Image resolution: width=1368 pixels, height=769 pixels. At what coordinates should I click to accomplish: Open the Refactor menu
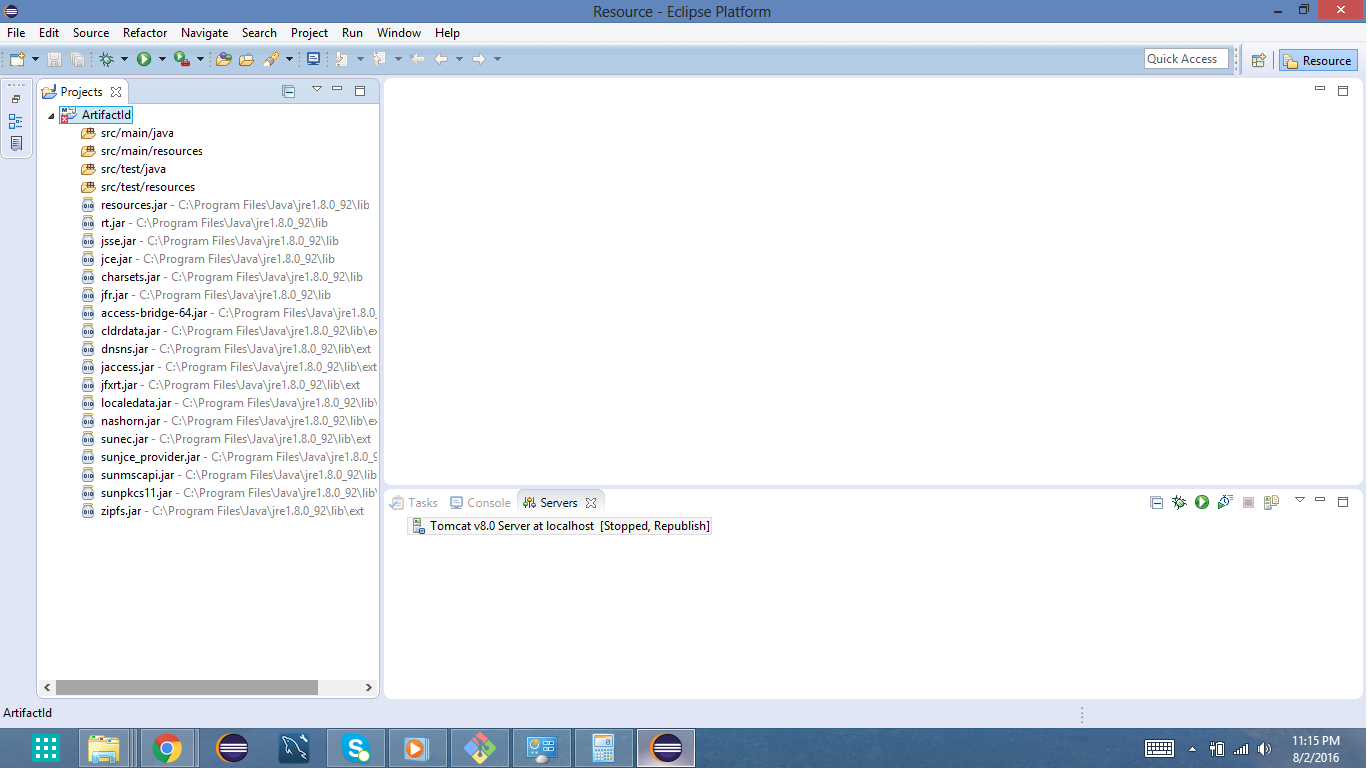coord(145,33)
